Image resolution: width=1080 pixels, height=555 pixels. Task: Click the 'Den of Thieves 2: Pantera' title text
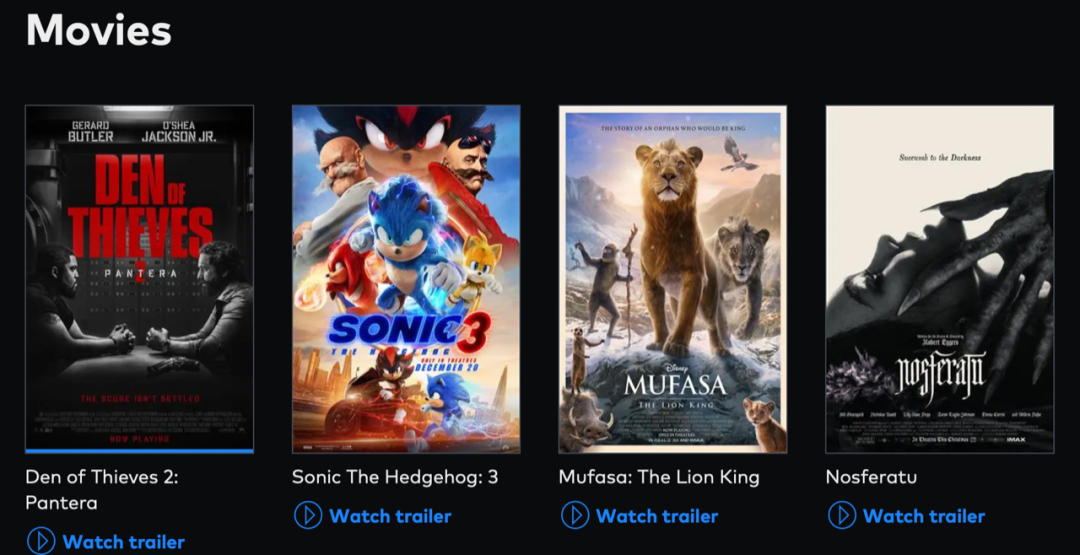click(x=101, y=490)
